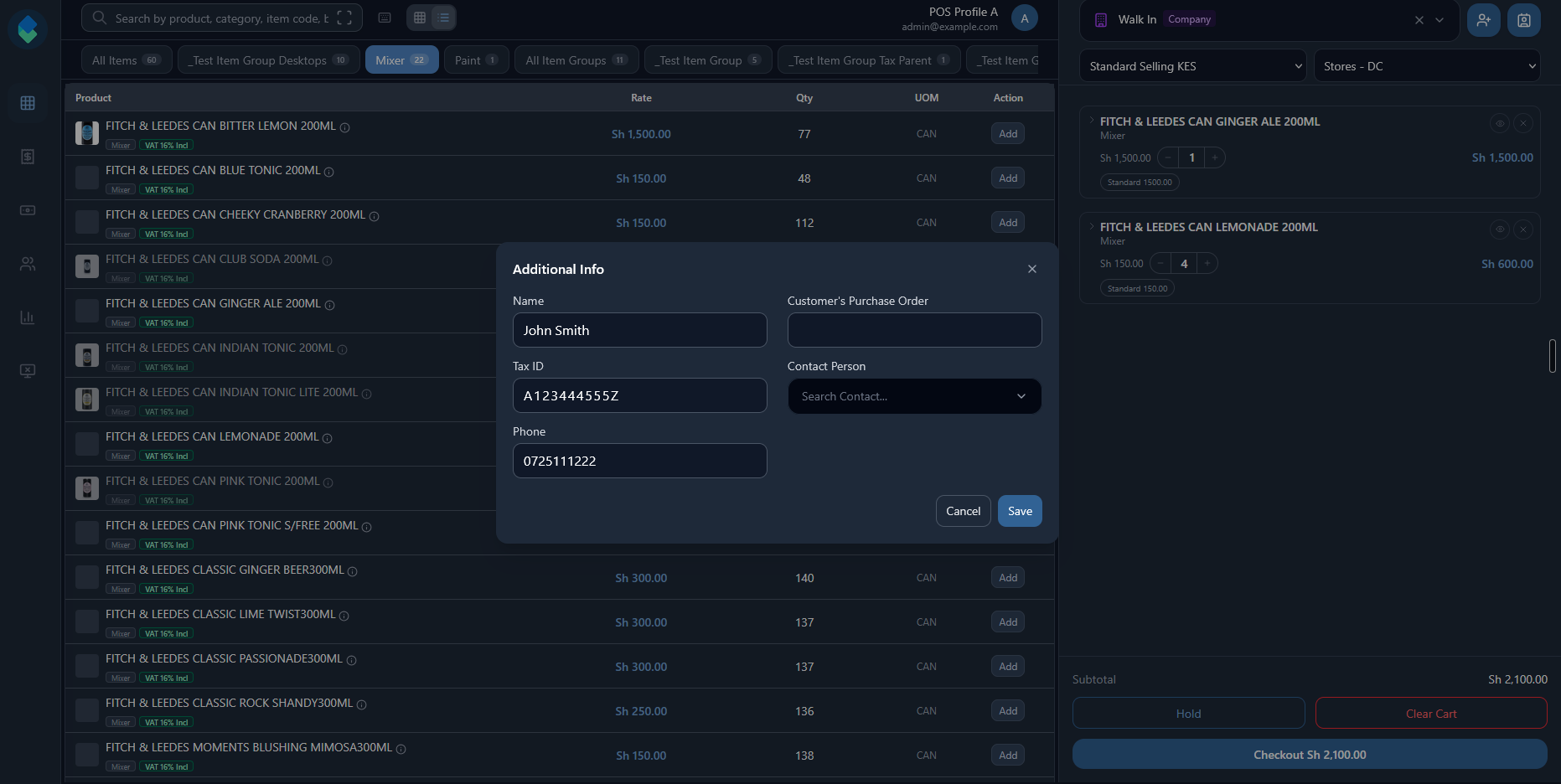The width and height of the screenshot is (1561, 784).
Task: Remove GINGER ALE 200ML from the cart
Action: pyautogui.click(x=1523, y=123)
